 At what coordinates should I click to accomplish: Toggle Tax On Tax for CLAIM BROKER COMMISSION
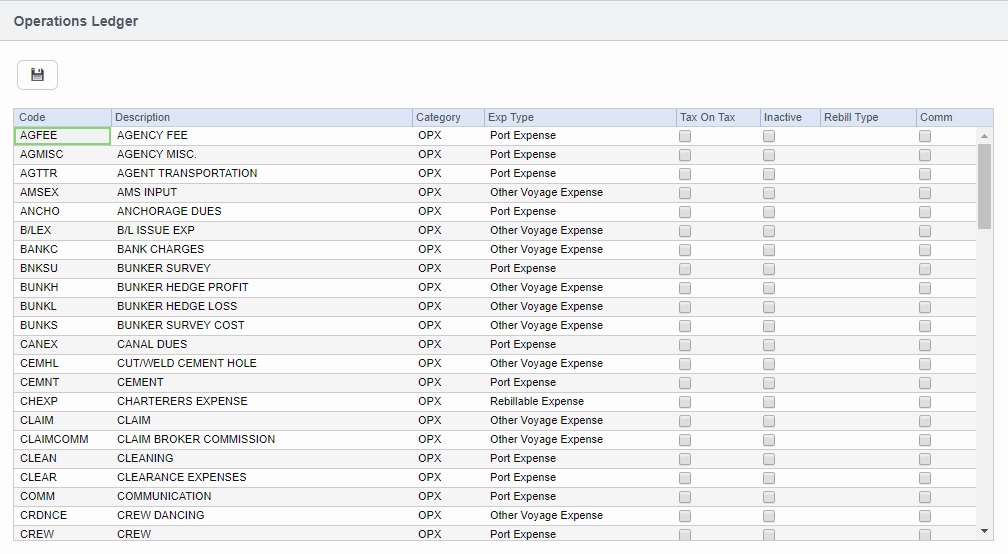[685, 440]
